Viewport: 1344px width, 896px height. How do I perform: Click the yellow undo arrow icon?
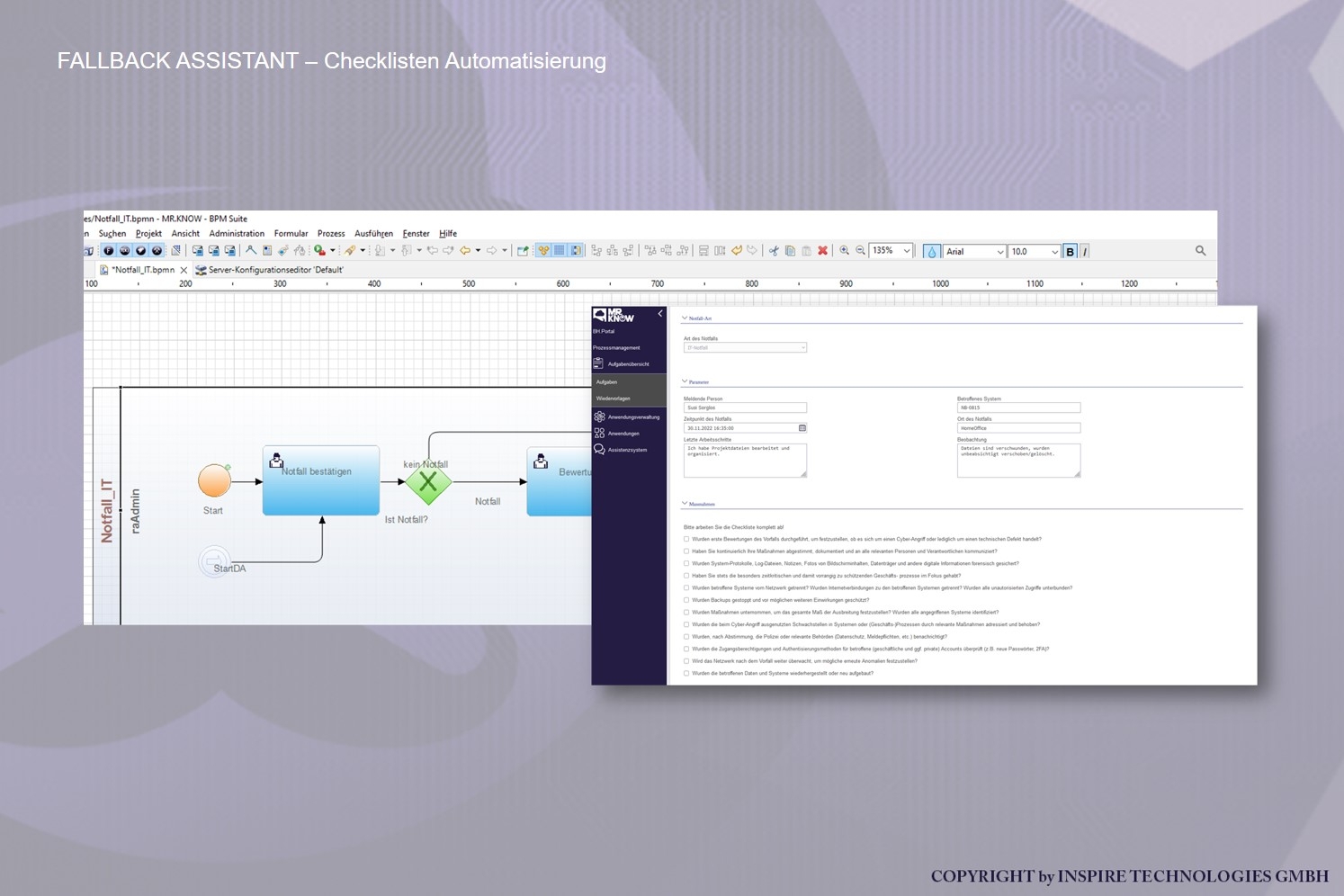[x=737, y=251]
